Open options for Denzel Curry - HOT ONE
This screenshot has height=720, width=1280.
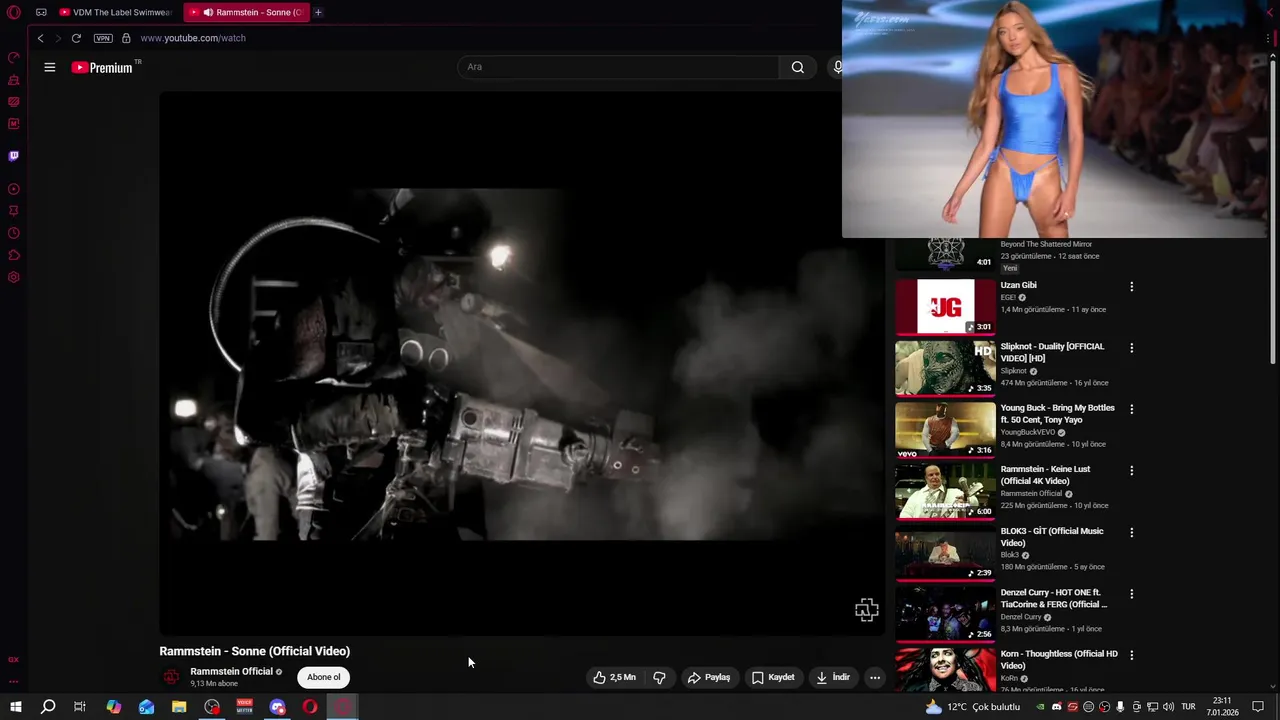1132,593
